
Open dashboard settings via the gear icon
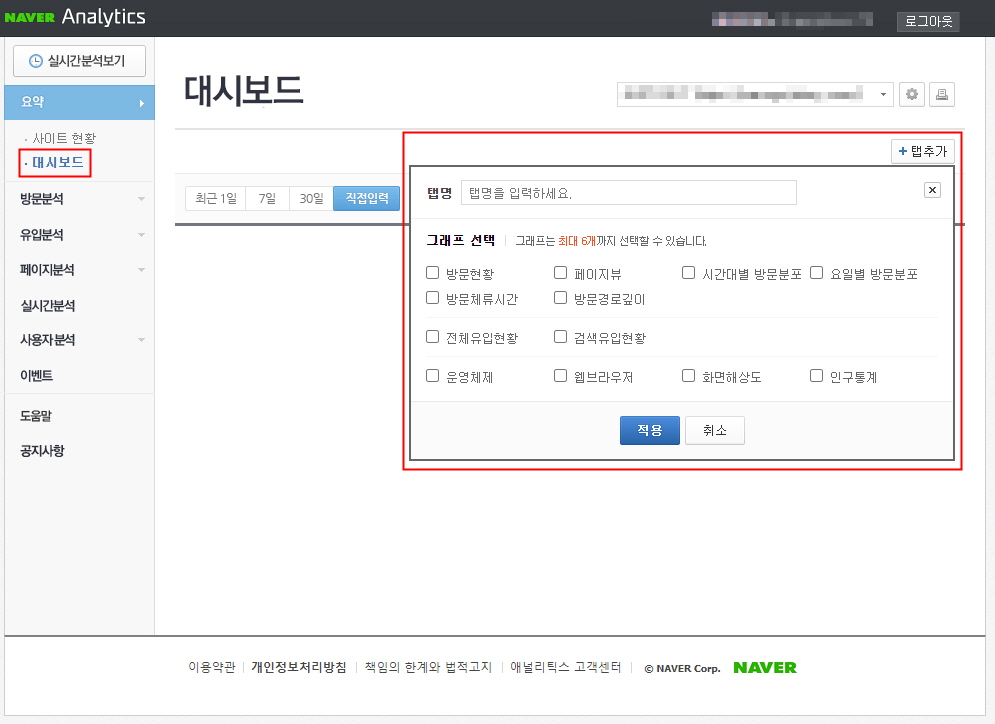911,93
